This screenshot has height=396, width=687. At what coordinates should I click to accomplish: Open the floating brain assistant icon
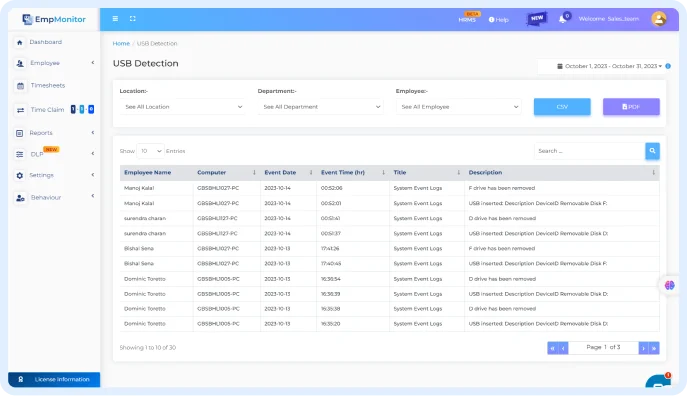[669, 286]
